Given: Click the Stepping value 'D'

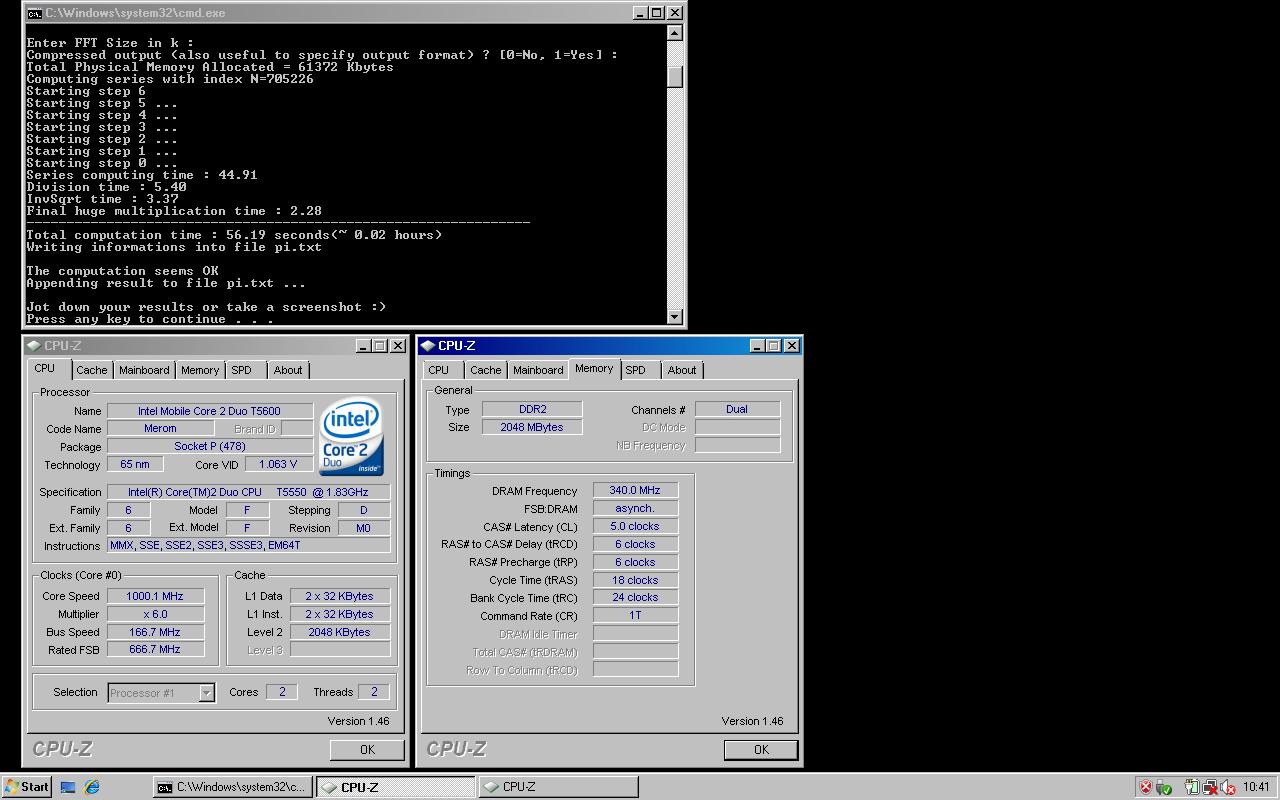Looking at the screenshot, I should point(363,510).
